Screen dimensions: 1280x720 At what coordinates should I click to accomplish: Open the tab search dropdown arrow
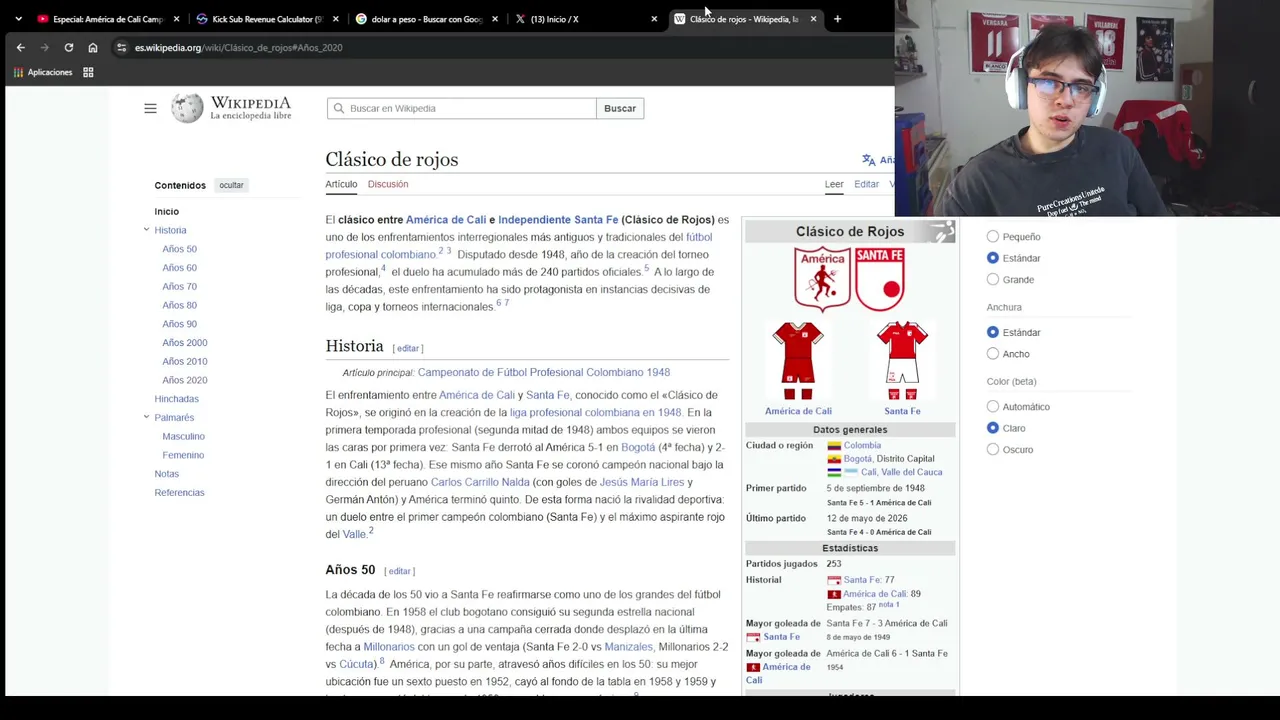coord(18,19)
